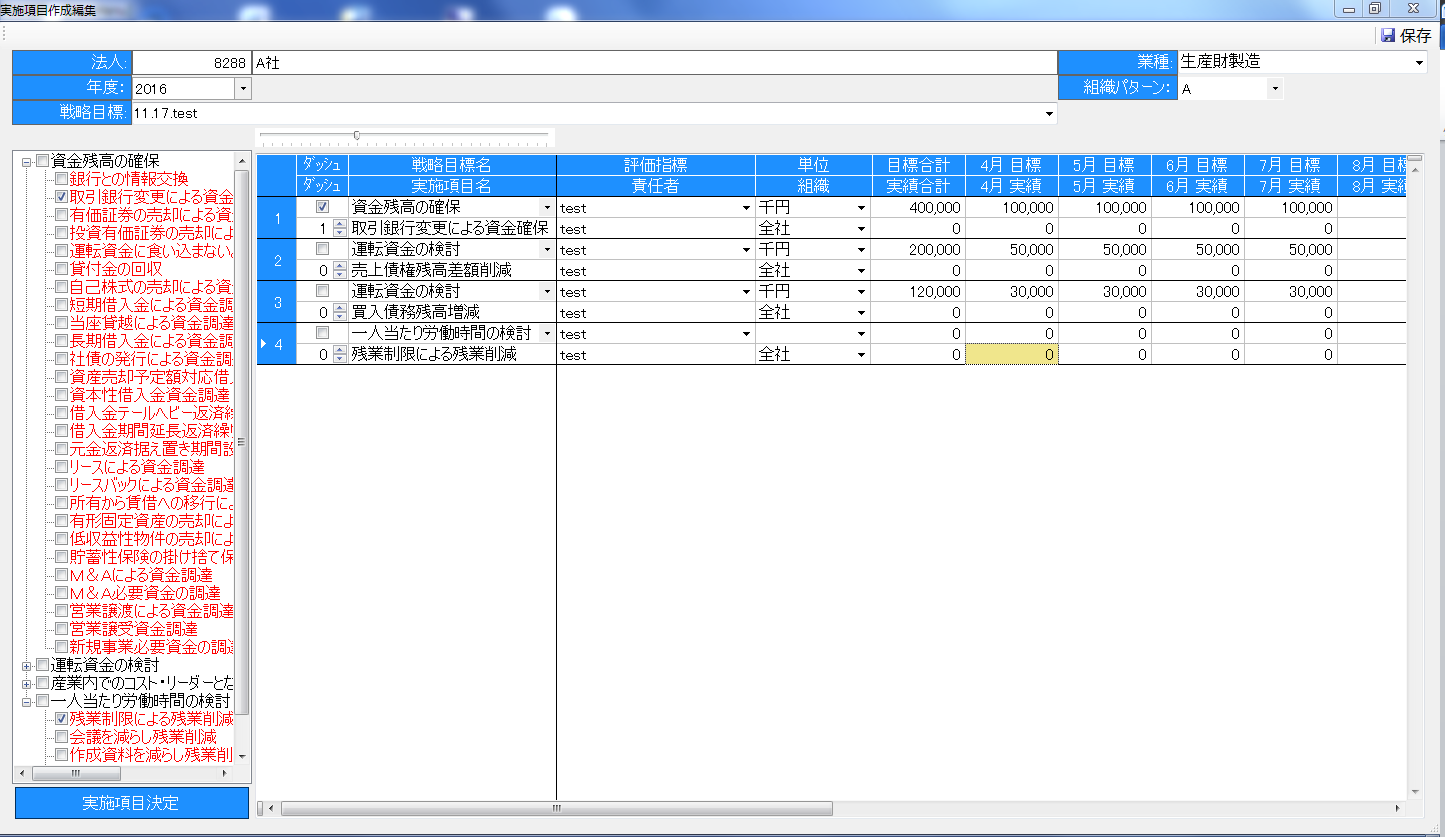The image size is (1445, 837).
Task: Collapse the 資金残高の確保 tree node
Action: 27,161
